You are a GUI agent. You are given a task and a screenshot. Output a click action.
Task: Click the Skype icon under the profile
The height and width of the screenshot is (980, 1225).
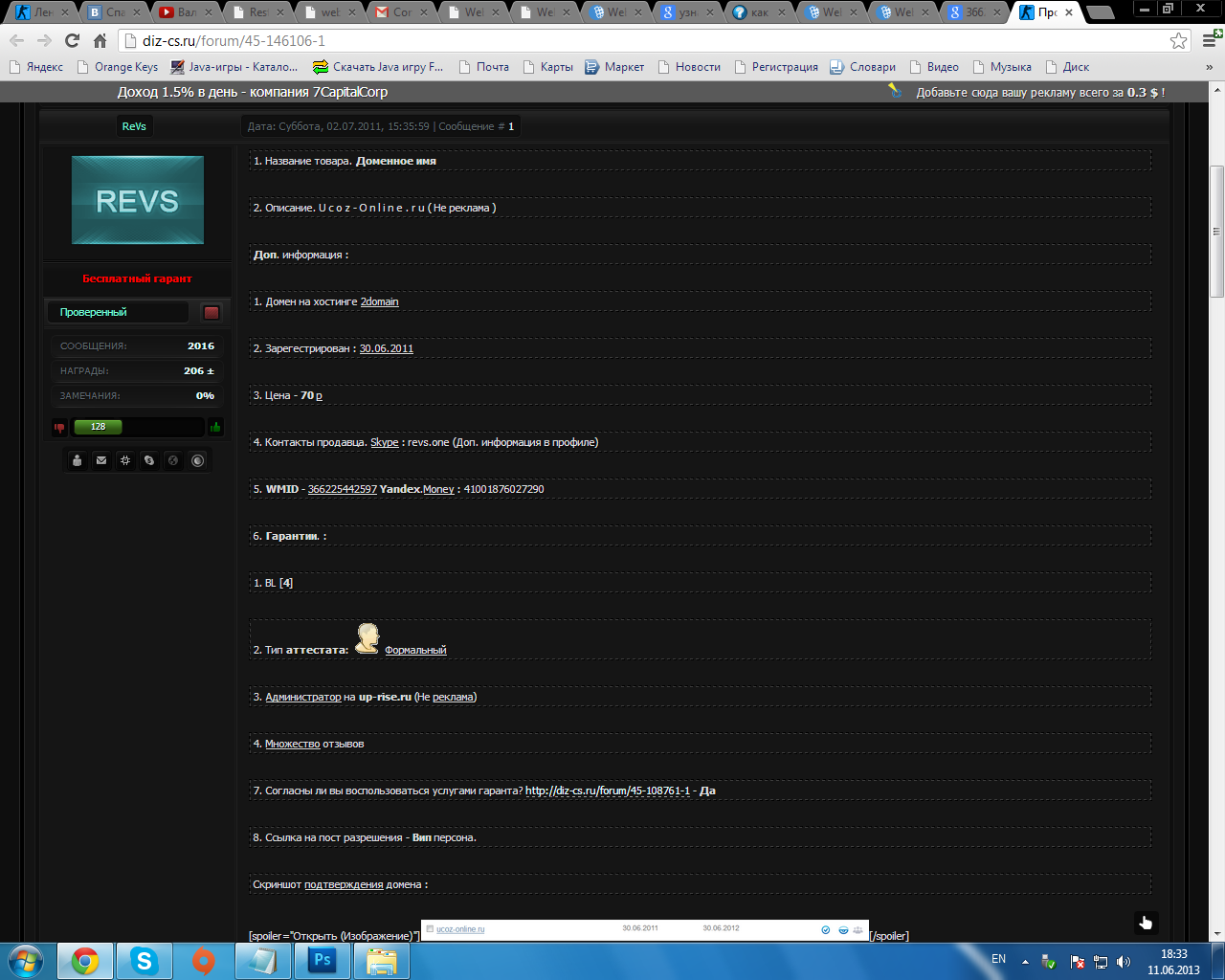pyautogui.click(x=149, y=460)
